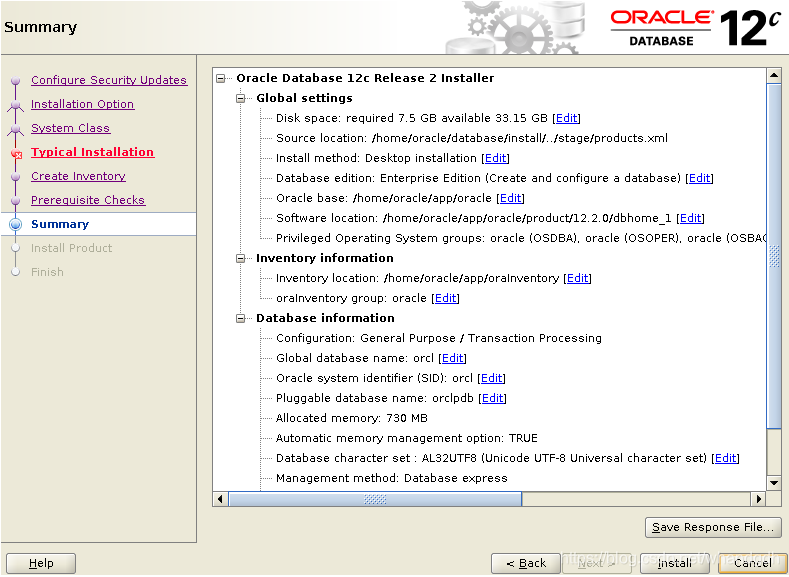Select the Automatic memory management option row
789x577 pixels.
point(407,438)
